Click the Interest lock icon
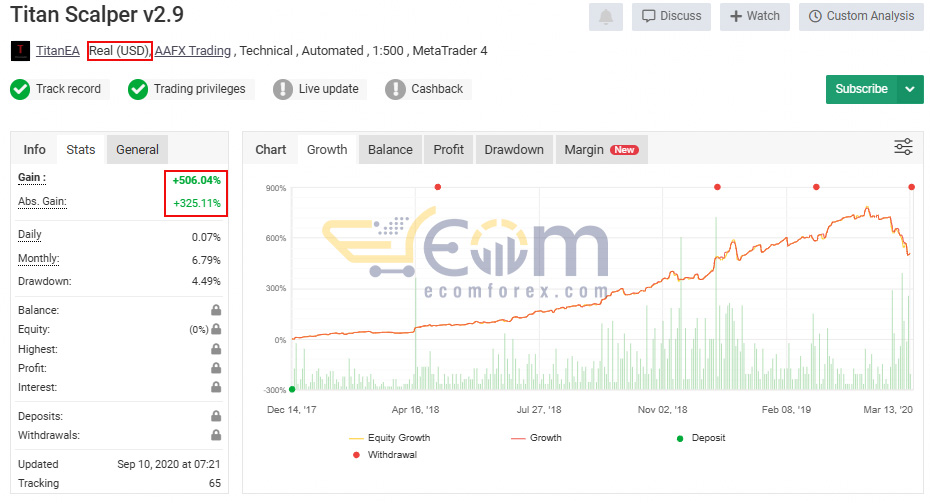 [216, 387]
